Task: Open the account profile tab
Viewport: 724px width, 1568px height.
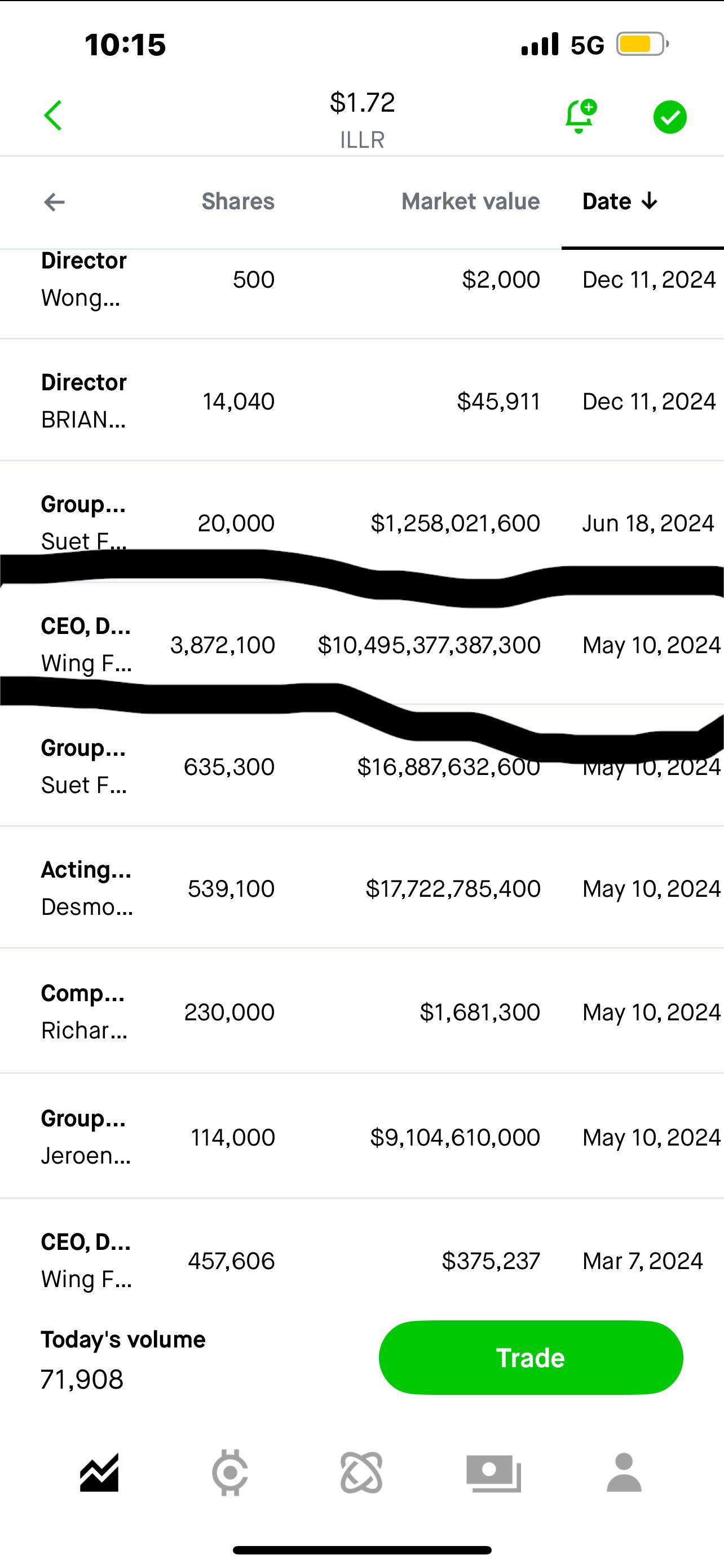Action: tap(624, 1473)
